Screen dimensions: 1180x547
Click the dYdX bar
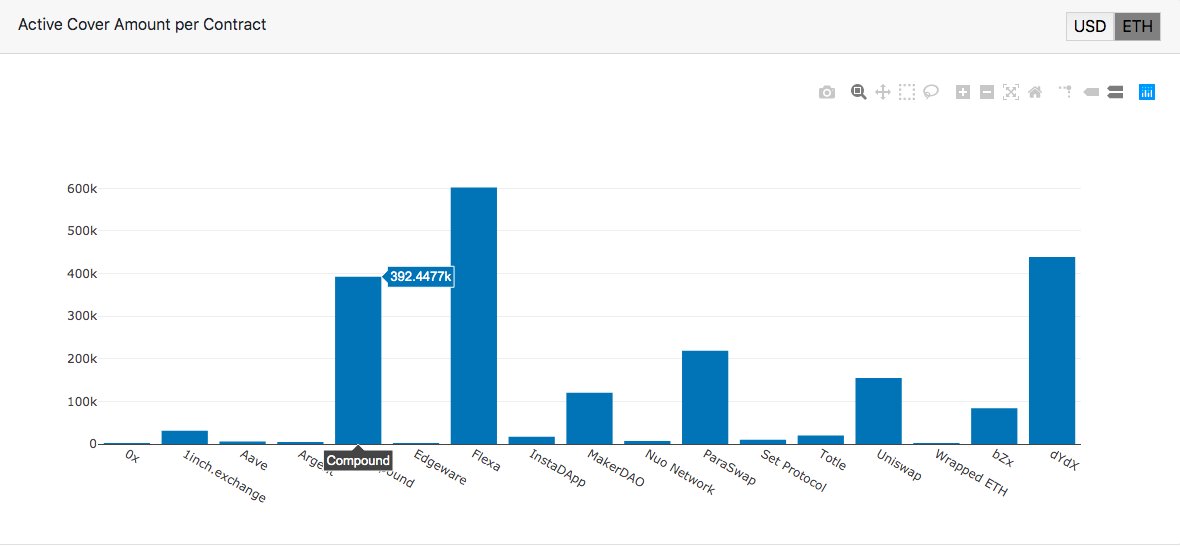[x=1052, y=351]
